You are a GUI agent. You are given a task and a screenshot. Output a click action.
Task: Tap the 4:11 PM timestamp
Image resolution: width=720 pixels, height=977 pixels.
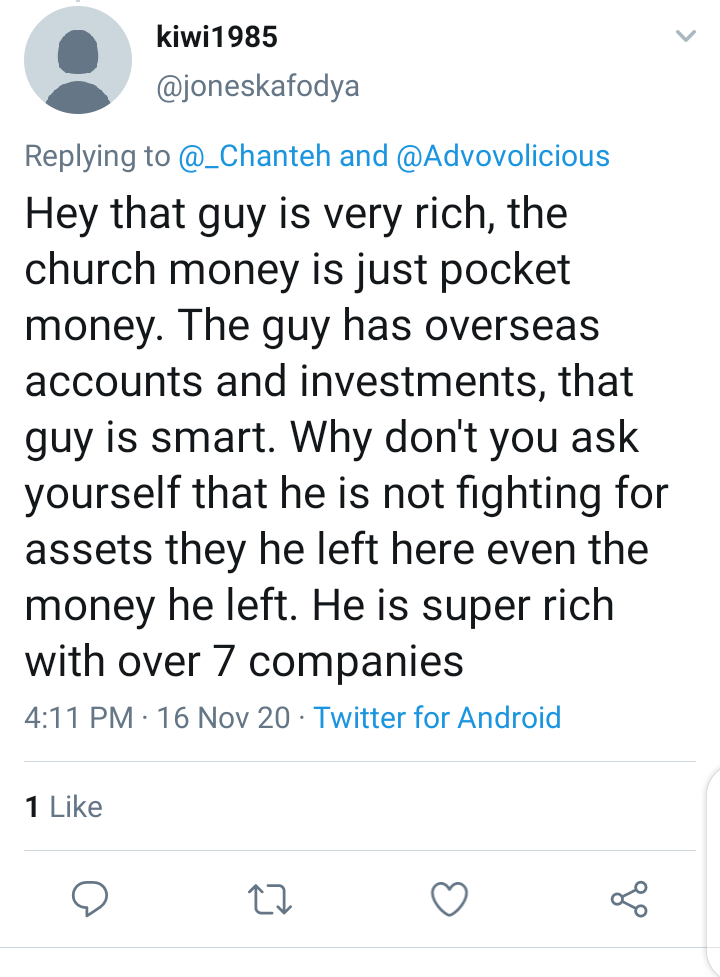click(78, 717)
